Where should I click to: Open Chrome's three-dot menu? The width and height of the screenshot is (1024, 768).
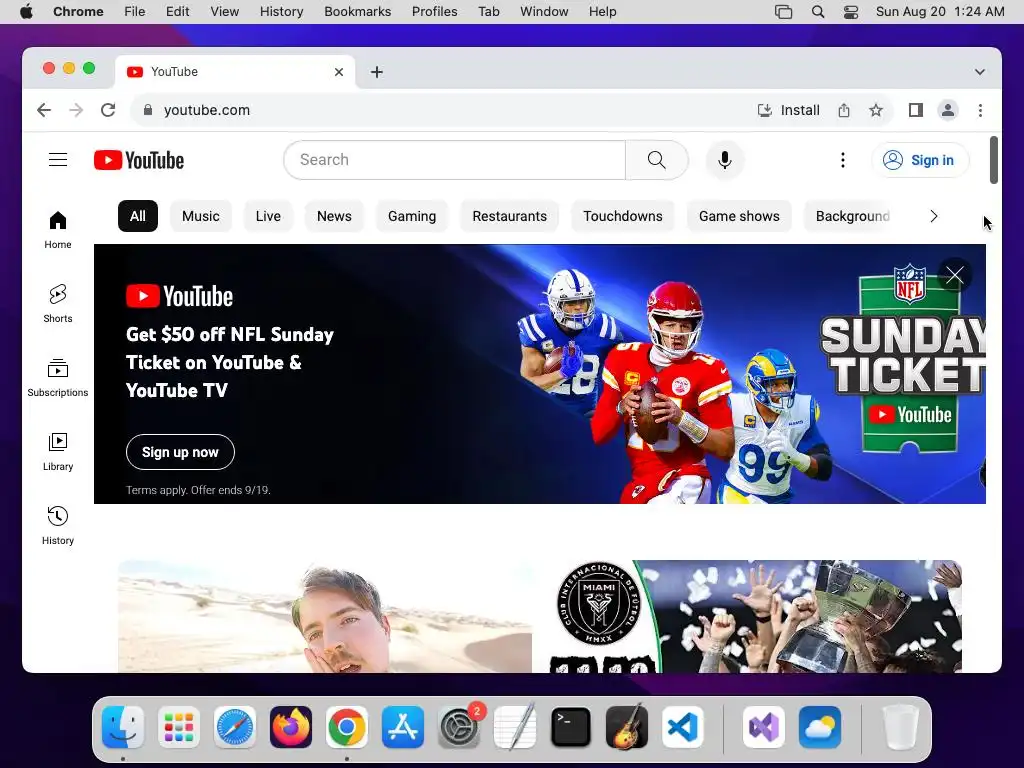(x=980, y=110)
